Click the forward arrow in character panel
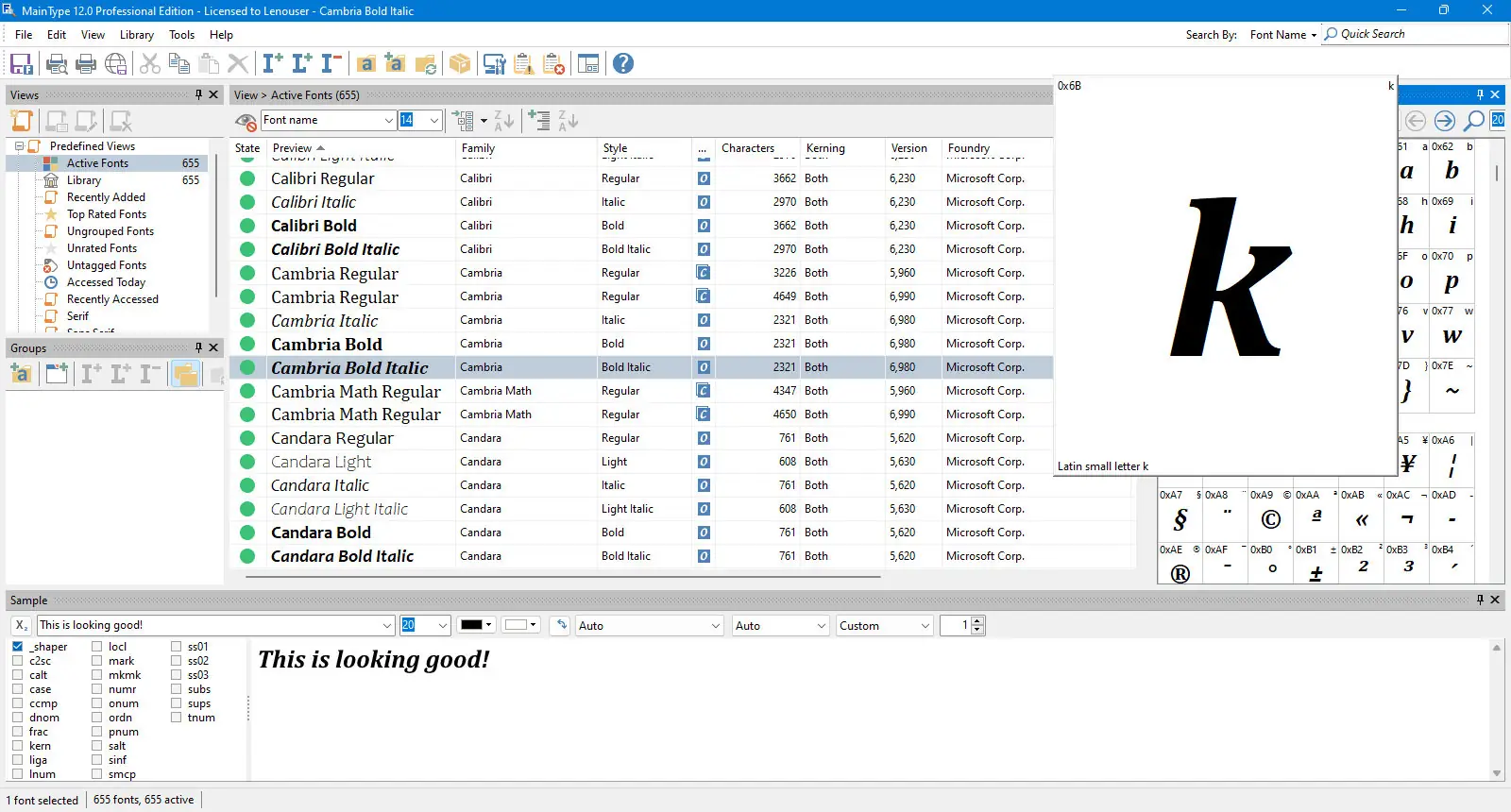Screen dimensions: 1511x812 pyautogui.click(x=1445, y=121)
